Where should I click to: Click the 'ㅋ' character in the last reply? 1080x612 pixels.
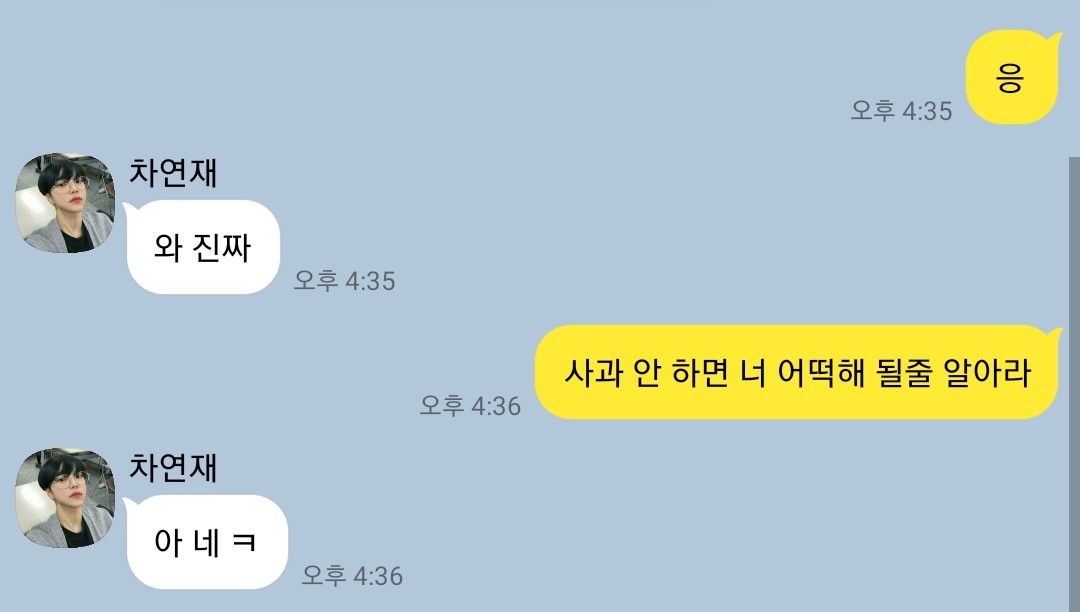point(245,542)
